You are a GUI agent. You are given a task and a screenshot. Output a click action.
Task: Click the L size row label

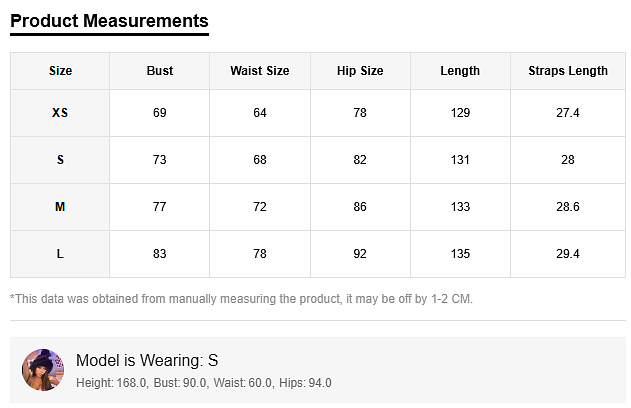click(60, 254)
